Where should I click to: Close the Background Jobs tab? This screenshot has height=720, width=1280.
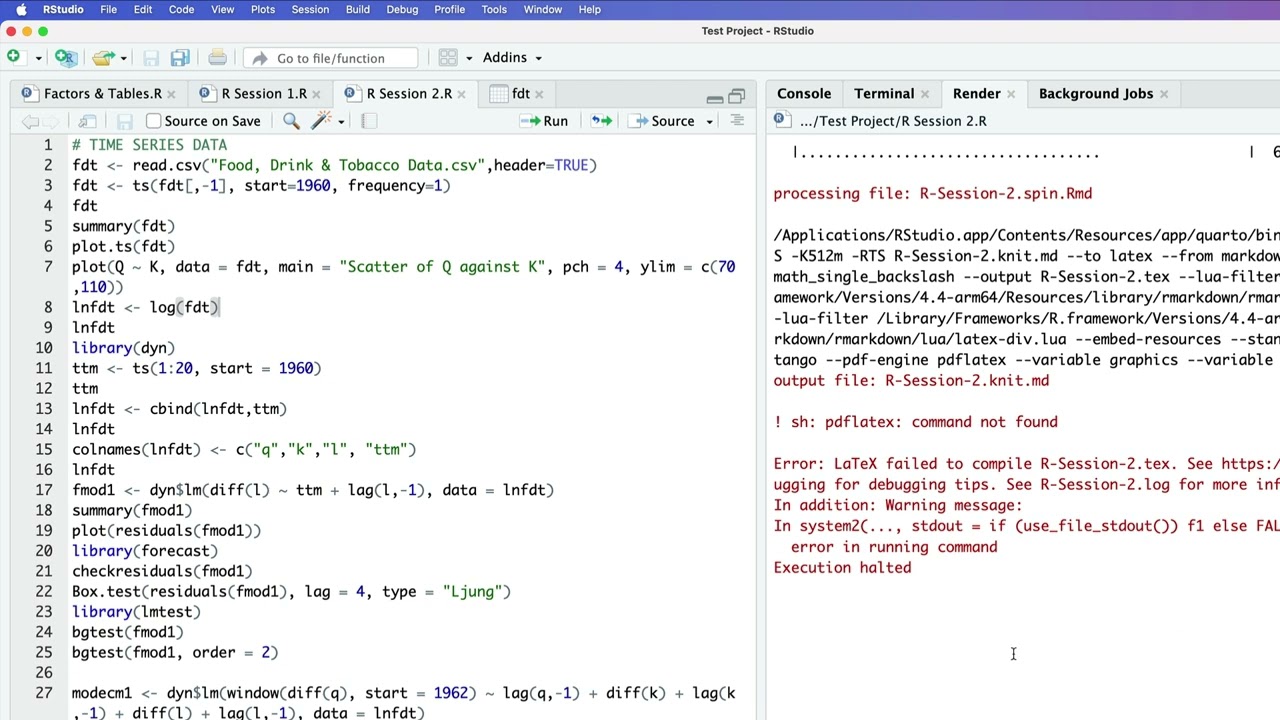click(x=1163, y=94)
